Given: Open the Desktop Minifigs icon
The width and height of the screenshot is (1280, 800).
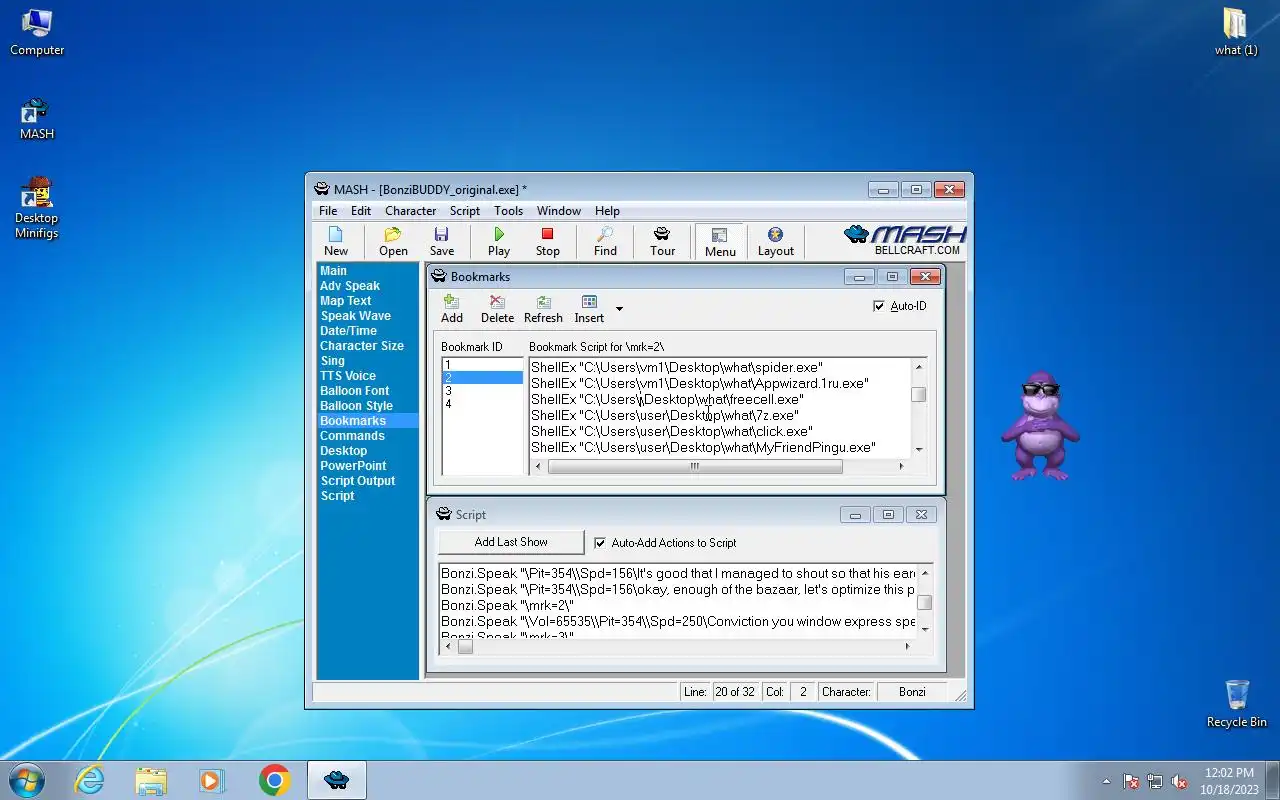Looking at the screenshot, I should (37, 208).
